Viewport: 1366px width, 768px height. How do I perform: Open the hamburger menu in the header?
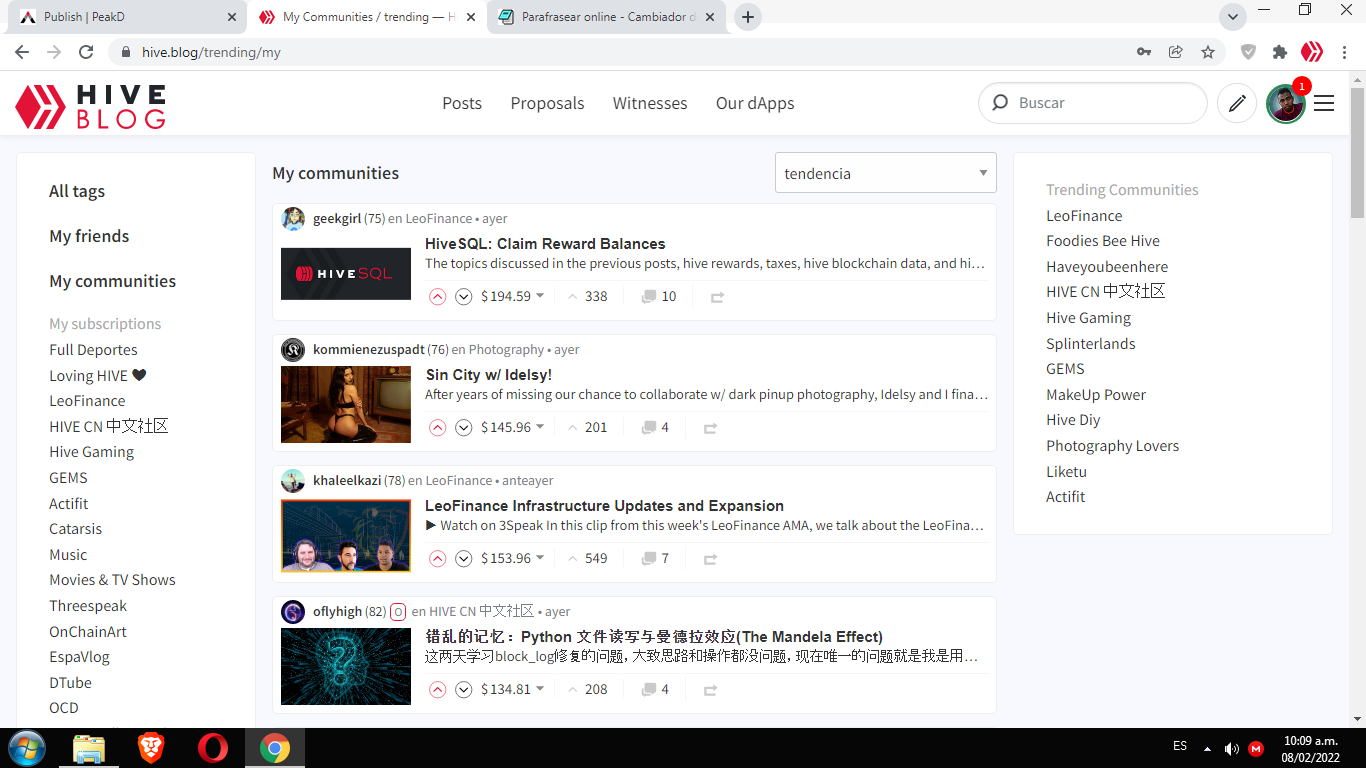pos(1324,103)
